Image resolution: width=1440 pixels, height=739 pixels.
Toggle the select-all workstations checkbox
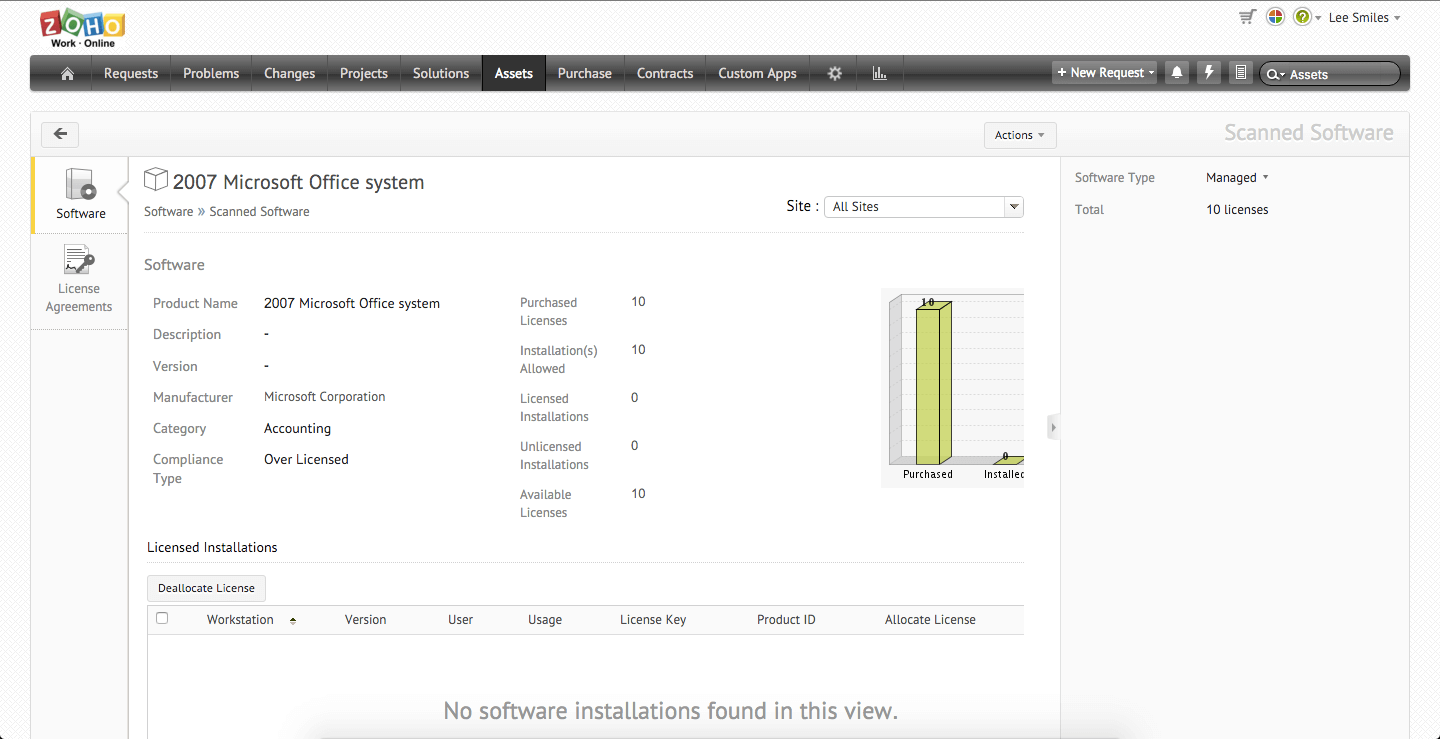162,619
